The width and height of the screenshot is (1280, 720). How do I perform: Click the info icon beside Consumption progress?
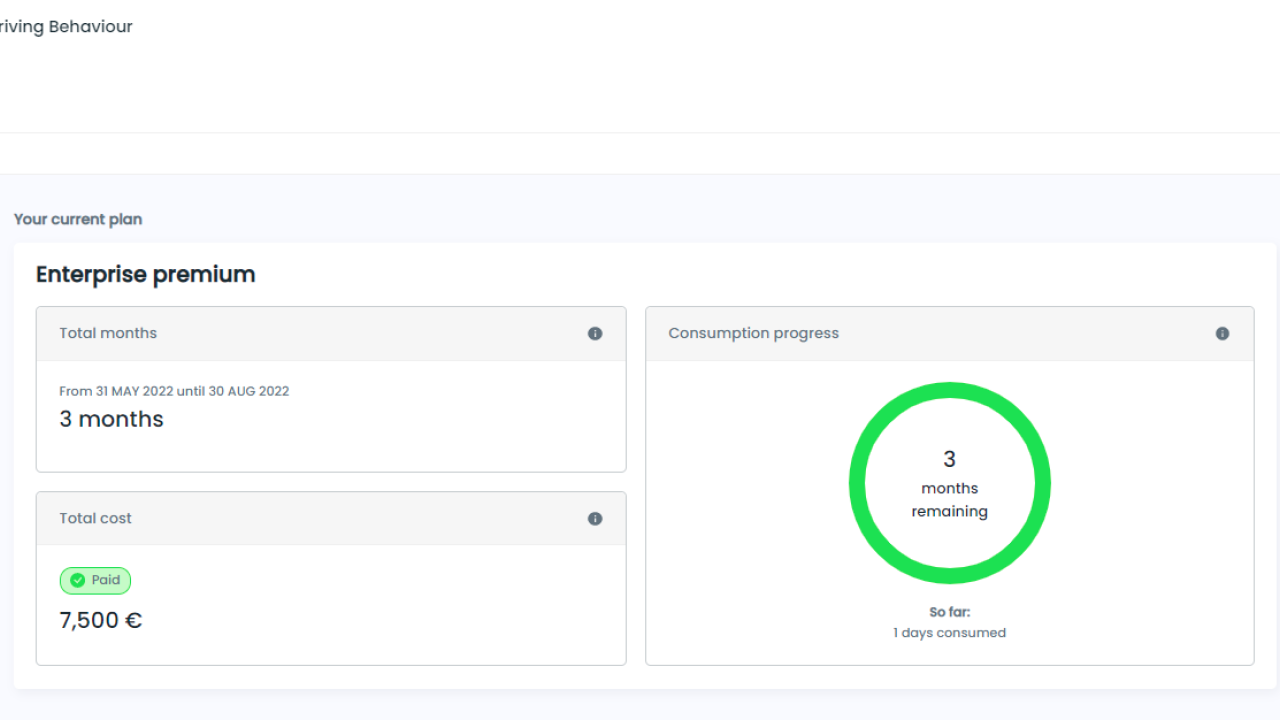[x=1222, y=333]
